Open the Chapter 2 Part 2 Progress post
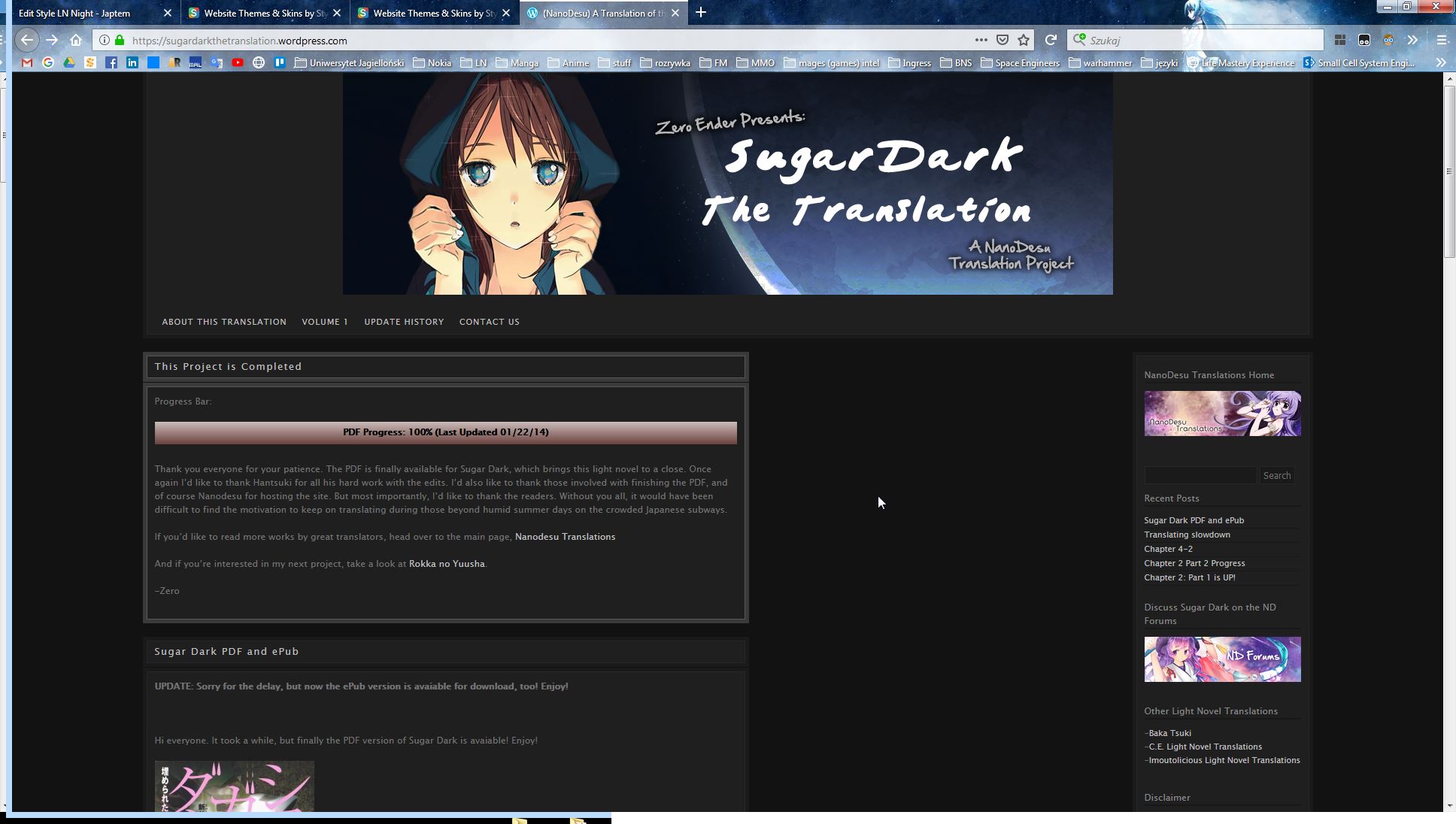The image size is (1456, 824). (1194, 563)
